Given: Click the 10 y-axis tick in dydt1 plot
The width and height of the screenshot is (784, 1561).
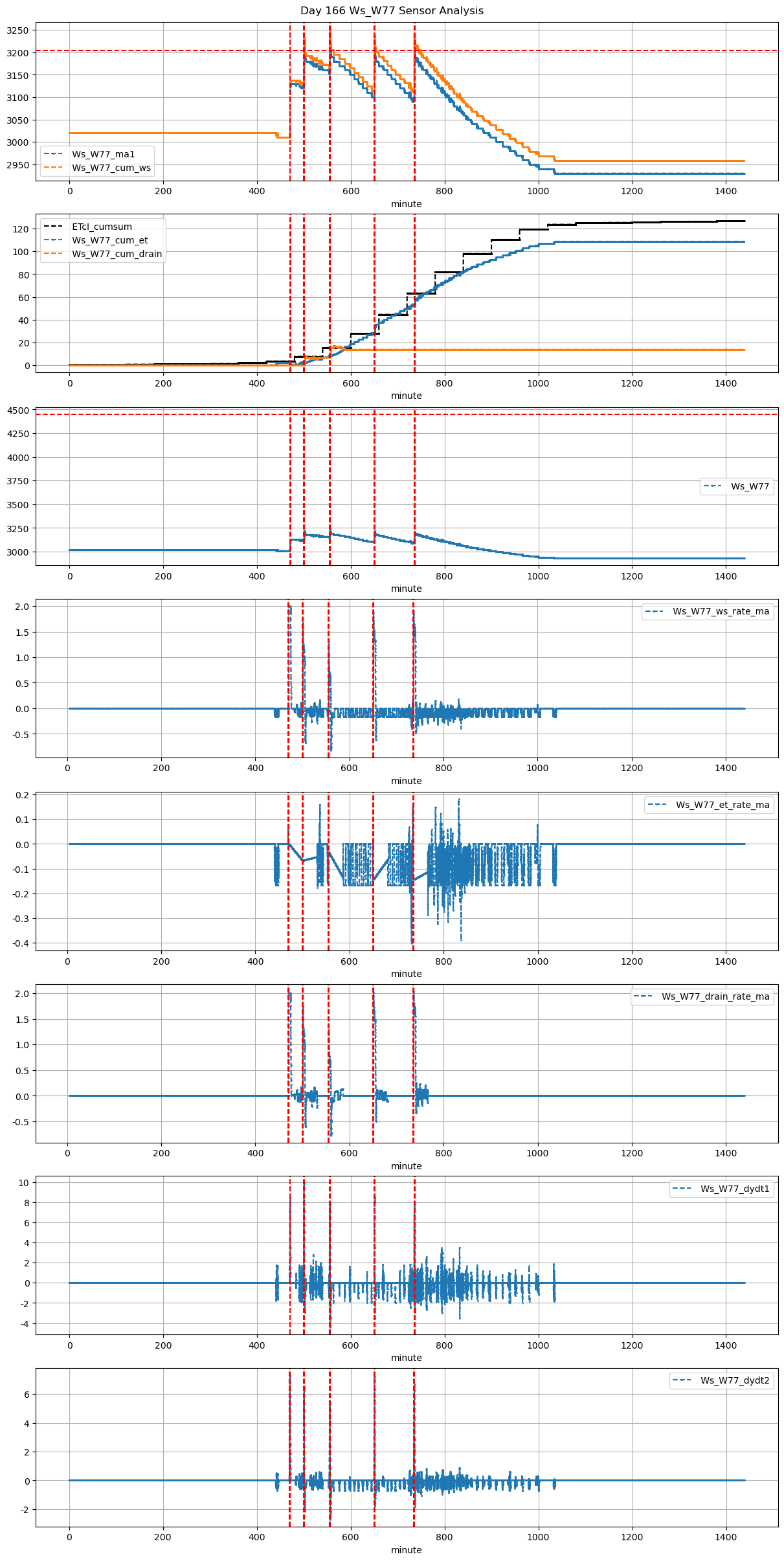Looking at the screenshot, I should pos(23,1182).
